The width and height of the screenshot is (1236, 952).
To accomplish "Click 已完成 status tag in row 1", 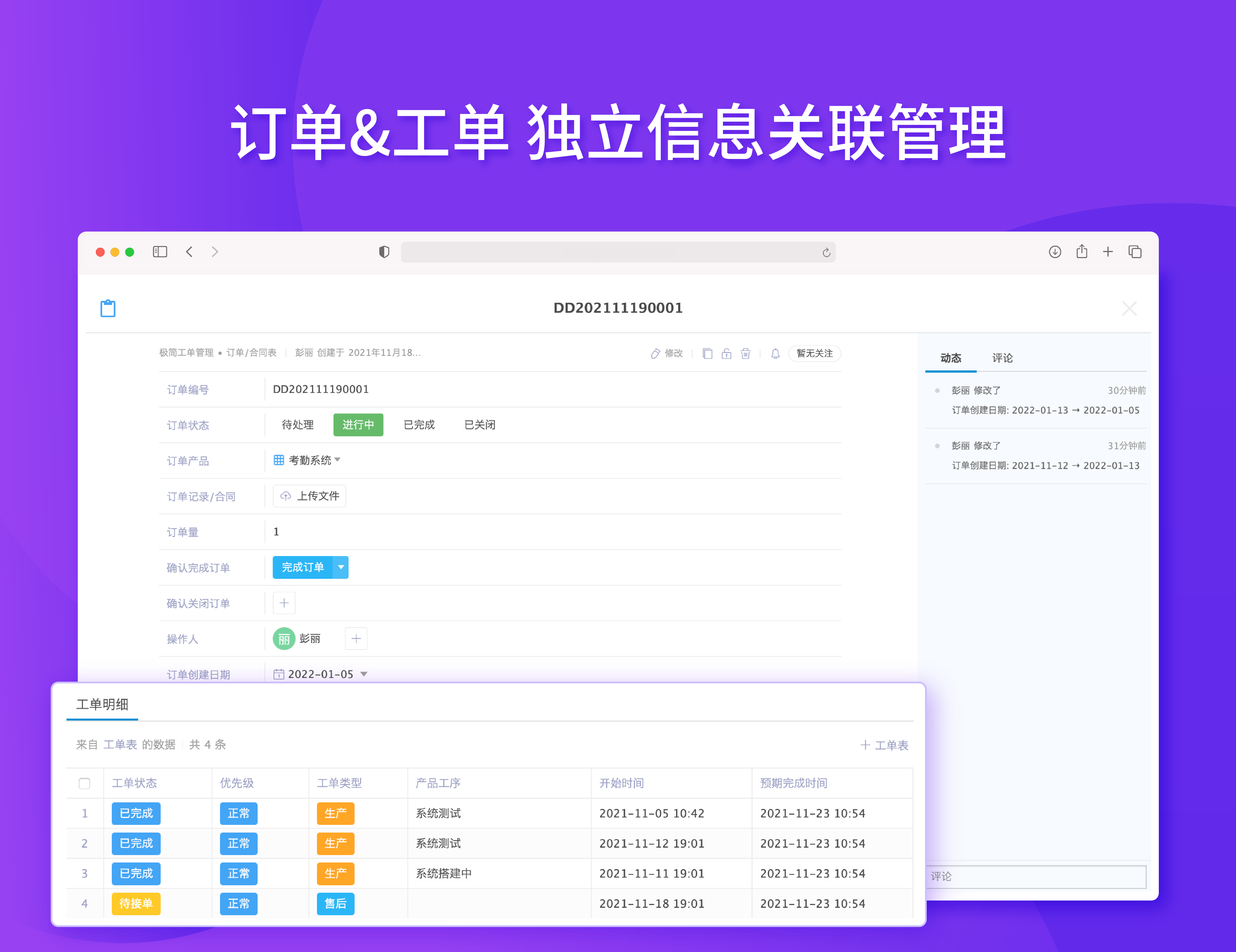I will (x=136, y=813).
